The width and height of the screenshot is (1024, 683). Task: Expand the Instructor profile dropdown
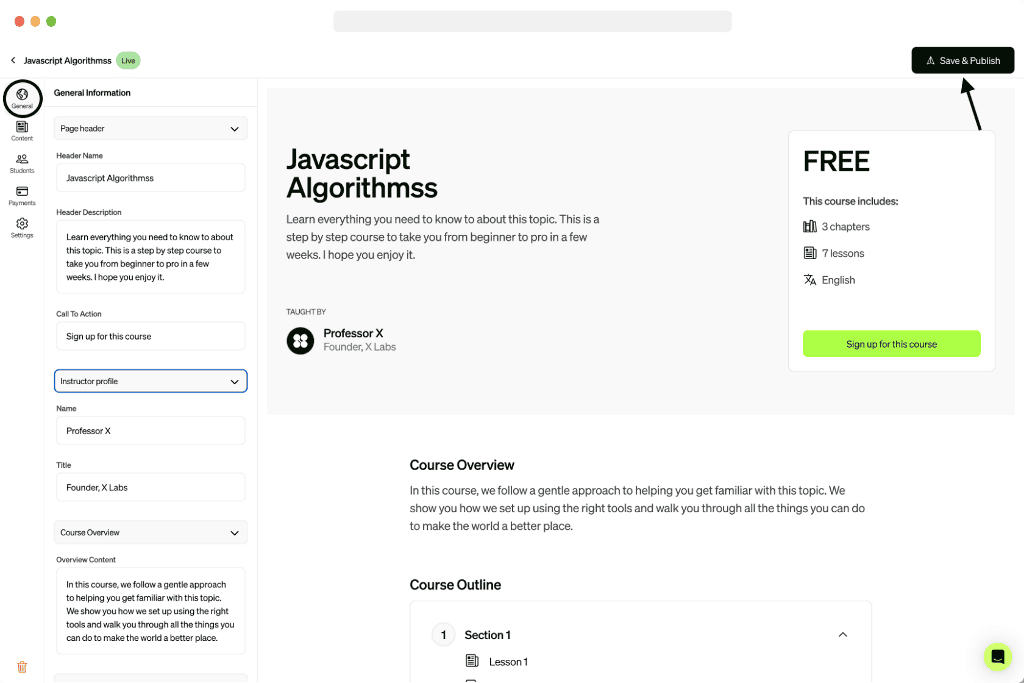pos(150,381)
